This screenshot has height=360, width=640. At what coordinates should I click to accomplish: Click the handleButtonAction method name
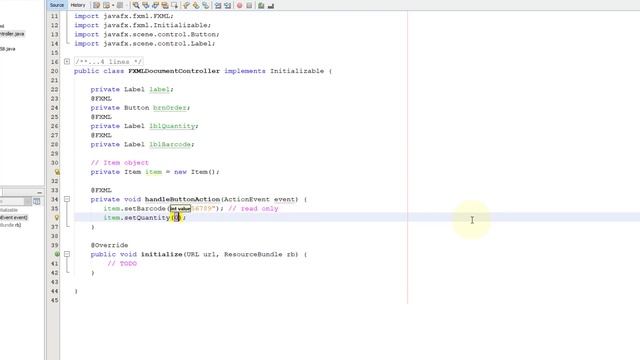(x=182, y=199)
